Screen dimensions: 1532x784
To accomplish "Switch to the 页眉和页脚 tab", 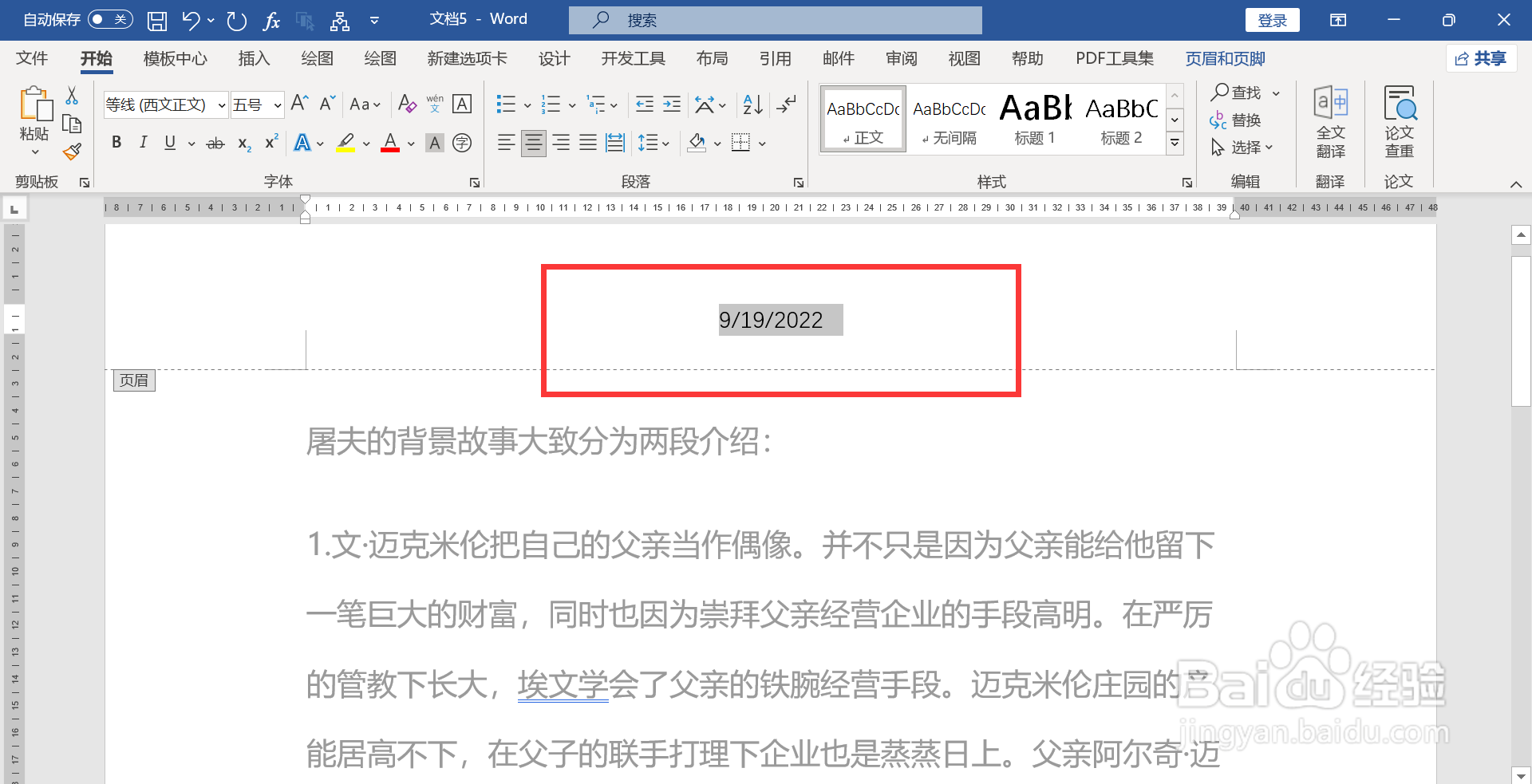I will tap(1225, 58).
